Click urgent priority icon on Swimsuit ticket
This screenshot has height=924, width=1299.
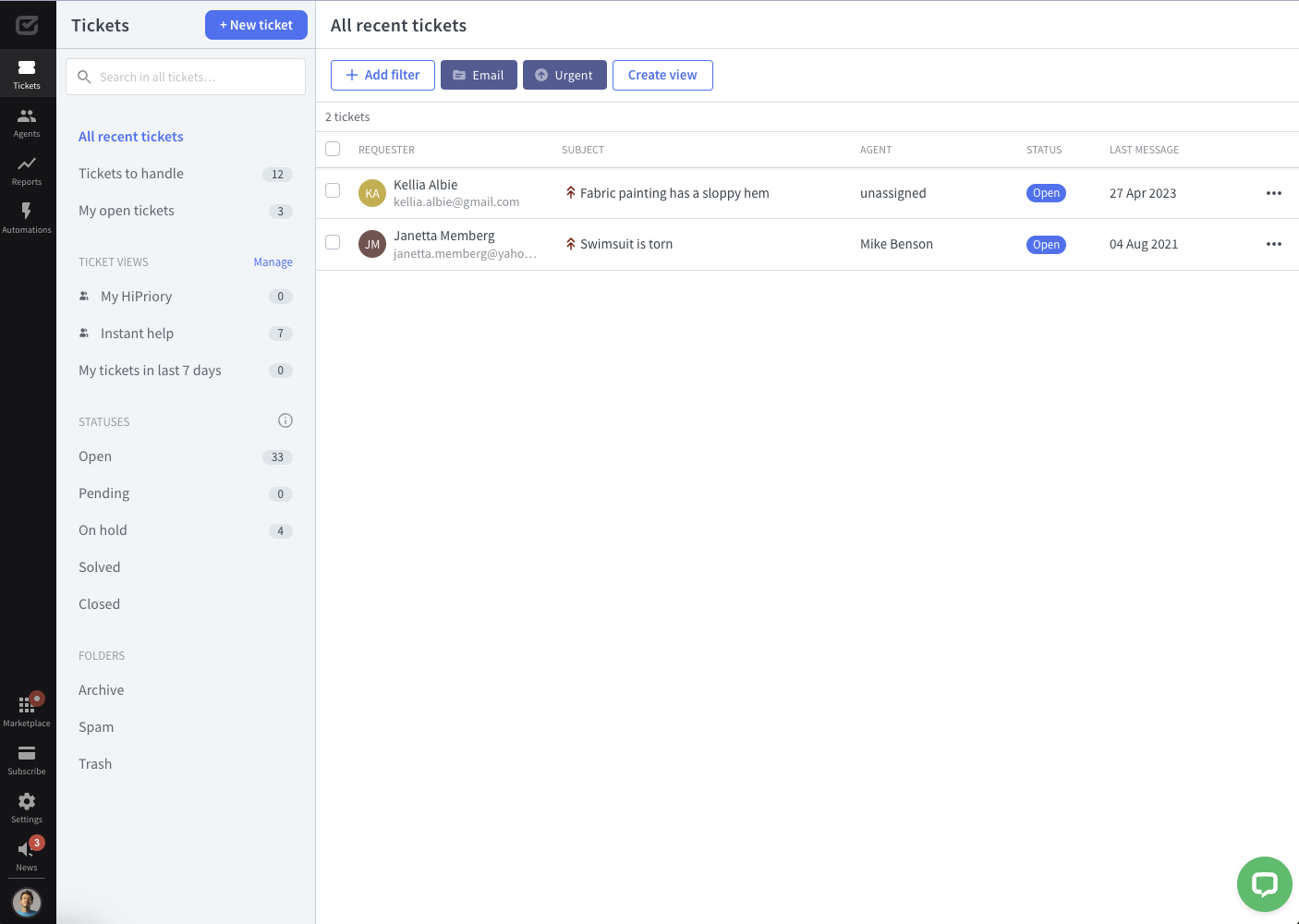tap(571, 244)
